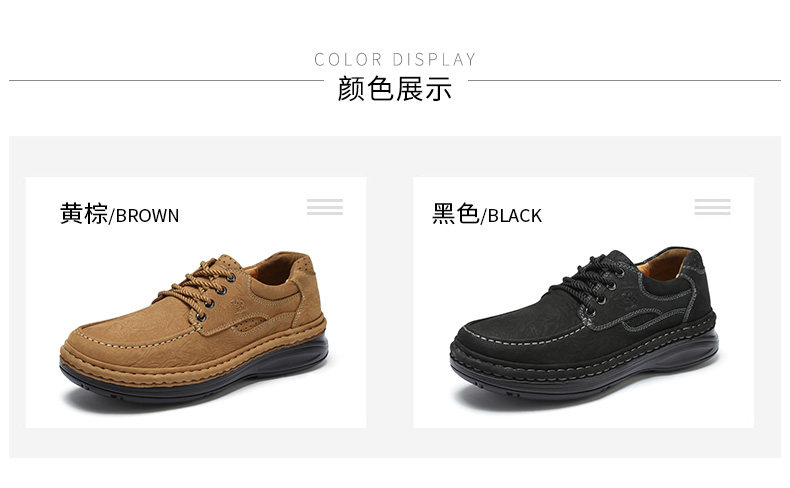Click the horizontal divider line left of title
790x488 pixels.
(166, 80)
